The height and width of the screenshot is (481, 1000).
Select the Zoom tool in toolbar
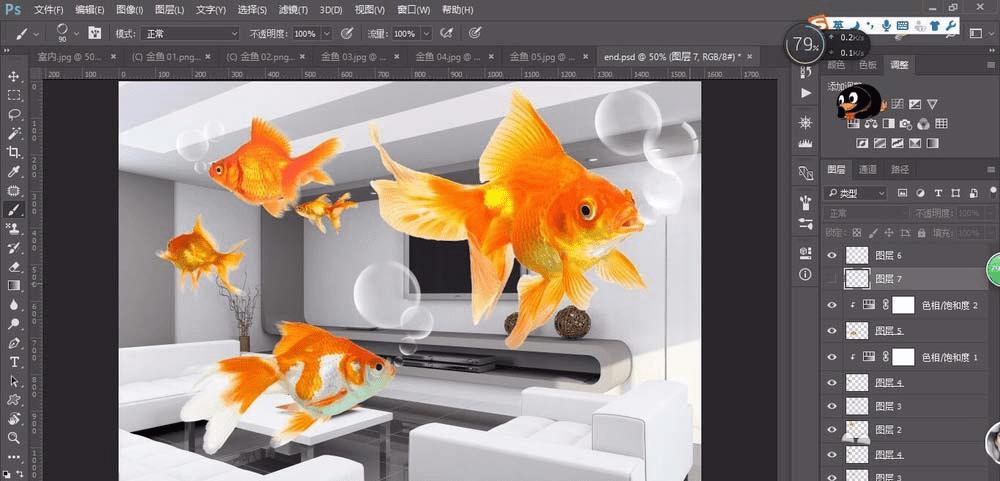tap(14, 438)
